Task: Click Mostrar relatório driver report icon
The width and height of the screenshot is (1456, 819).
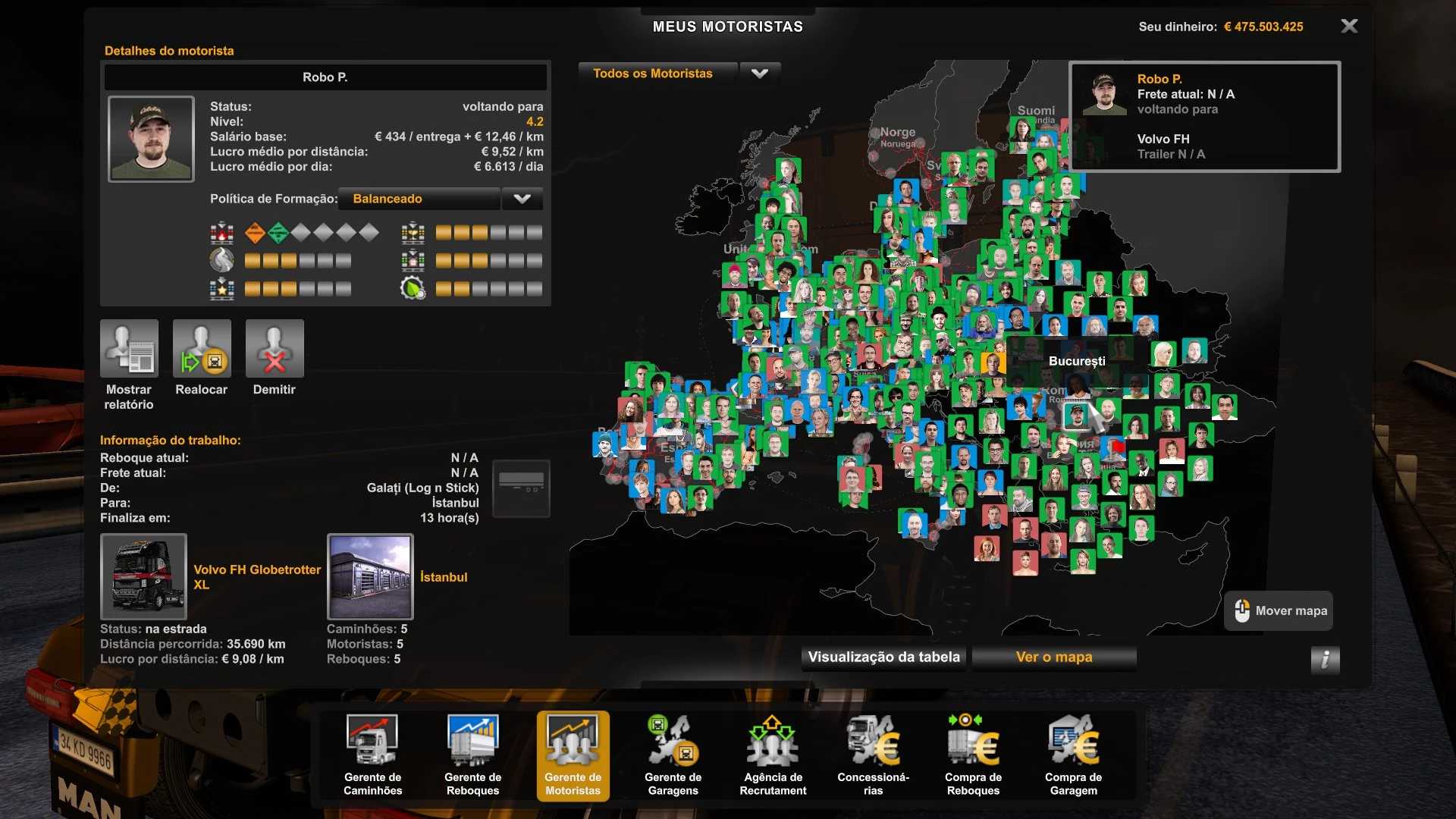Action: coord(130,349)
